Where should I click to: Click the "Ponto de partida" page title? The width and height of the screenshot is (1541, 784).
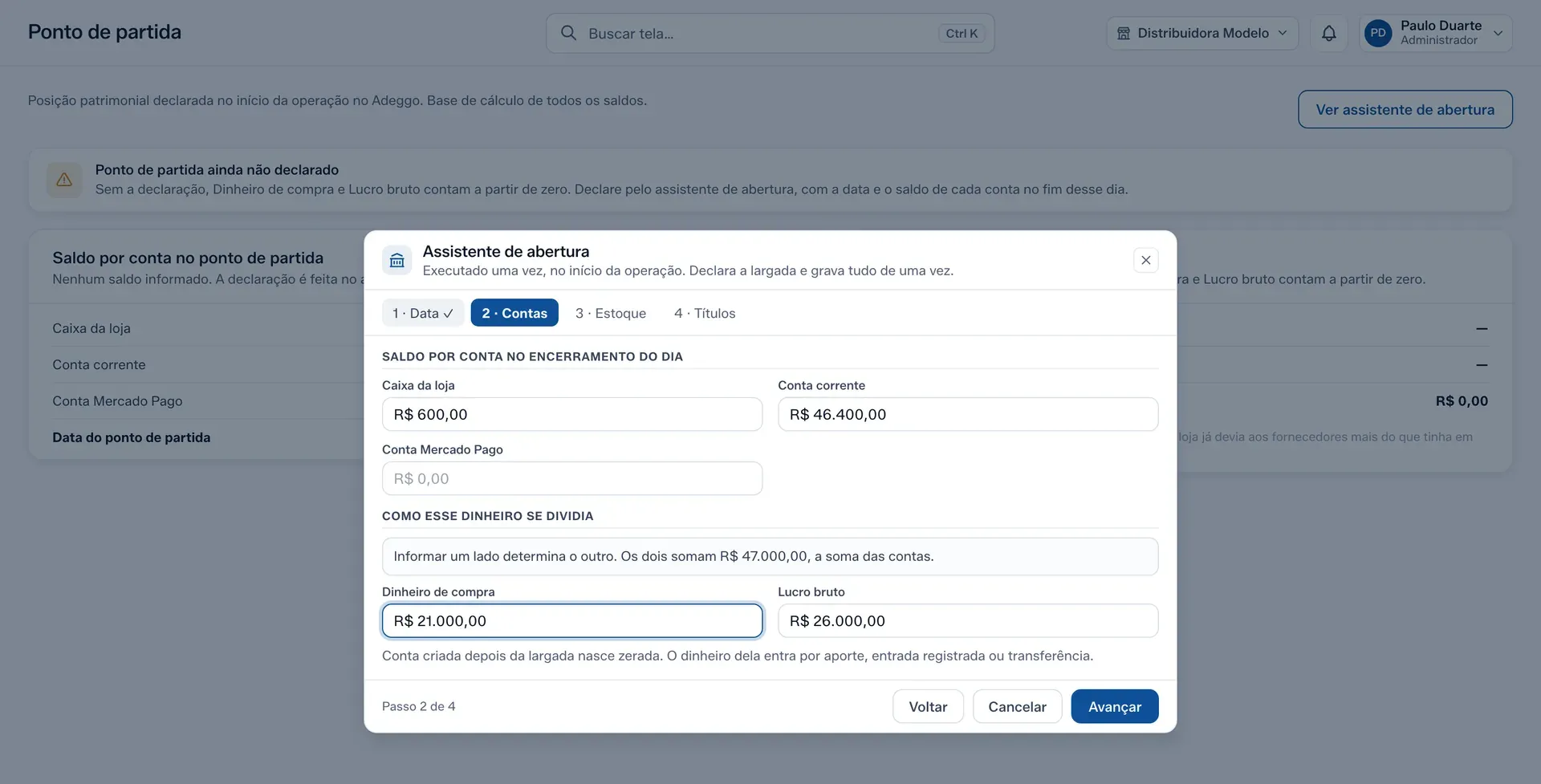[x=104, y=32]
